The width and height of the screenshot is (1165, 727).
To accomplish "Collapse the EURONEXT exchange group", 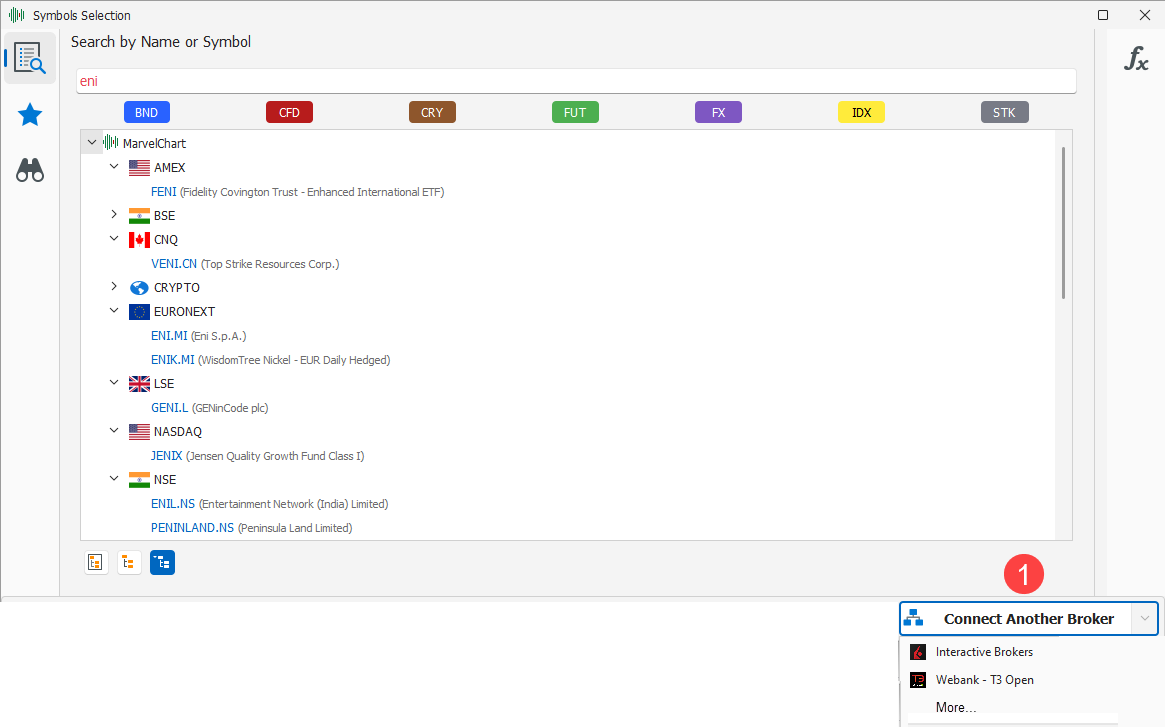I will [x=114, y=311].
